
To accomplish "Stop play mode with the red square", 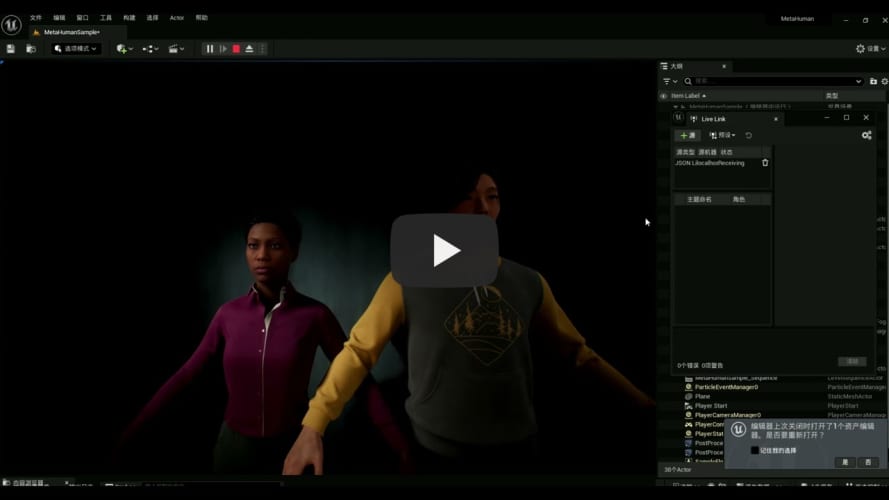I will (236, 49).
